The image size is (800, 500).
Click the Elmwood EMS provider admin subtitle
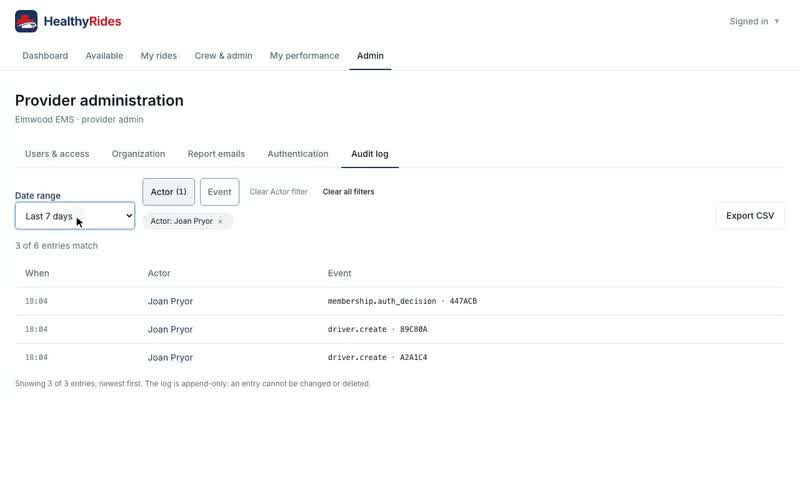click(x=79, y=119)
